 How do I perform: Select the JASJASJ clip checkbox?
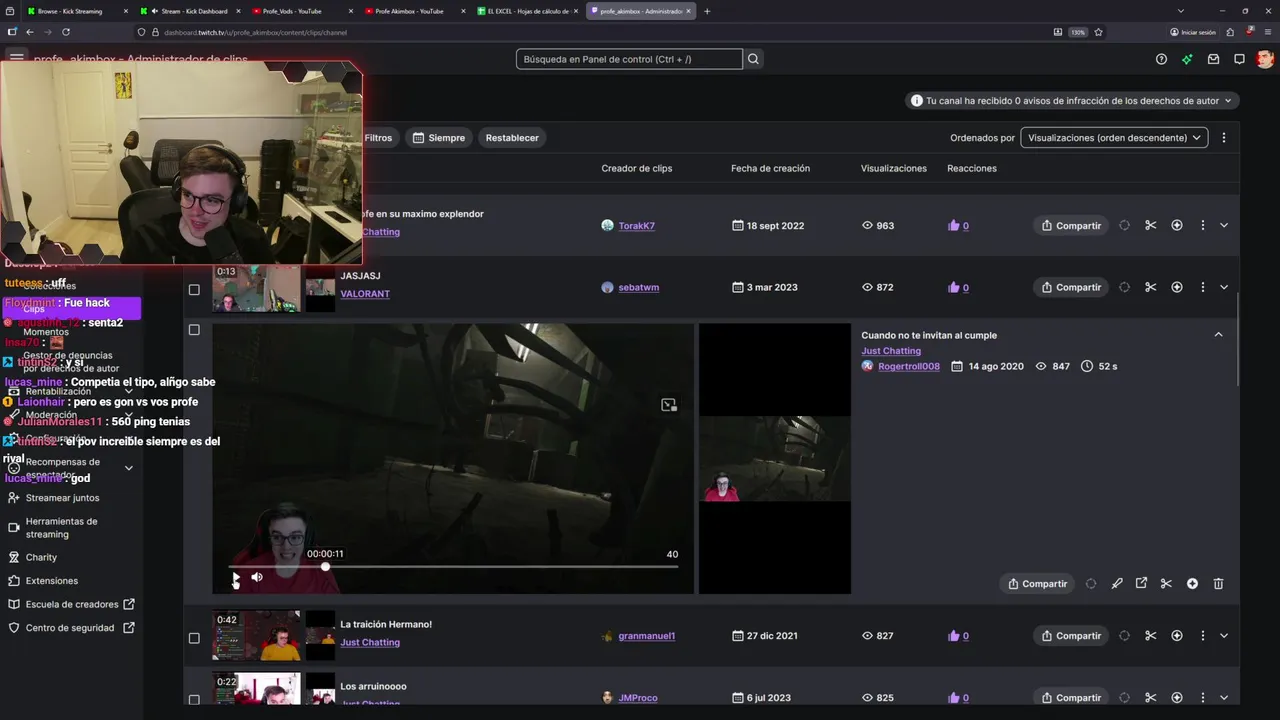(x=194, y=290)
